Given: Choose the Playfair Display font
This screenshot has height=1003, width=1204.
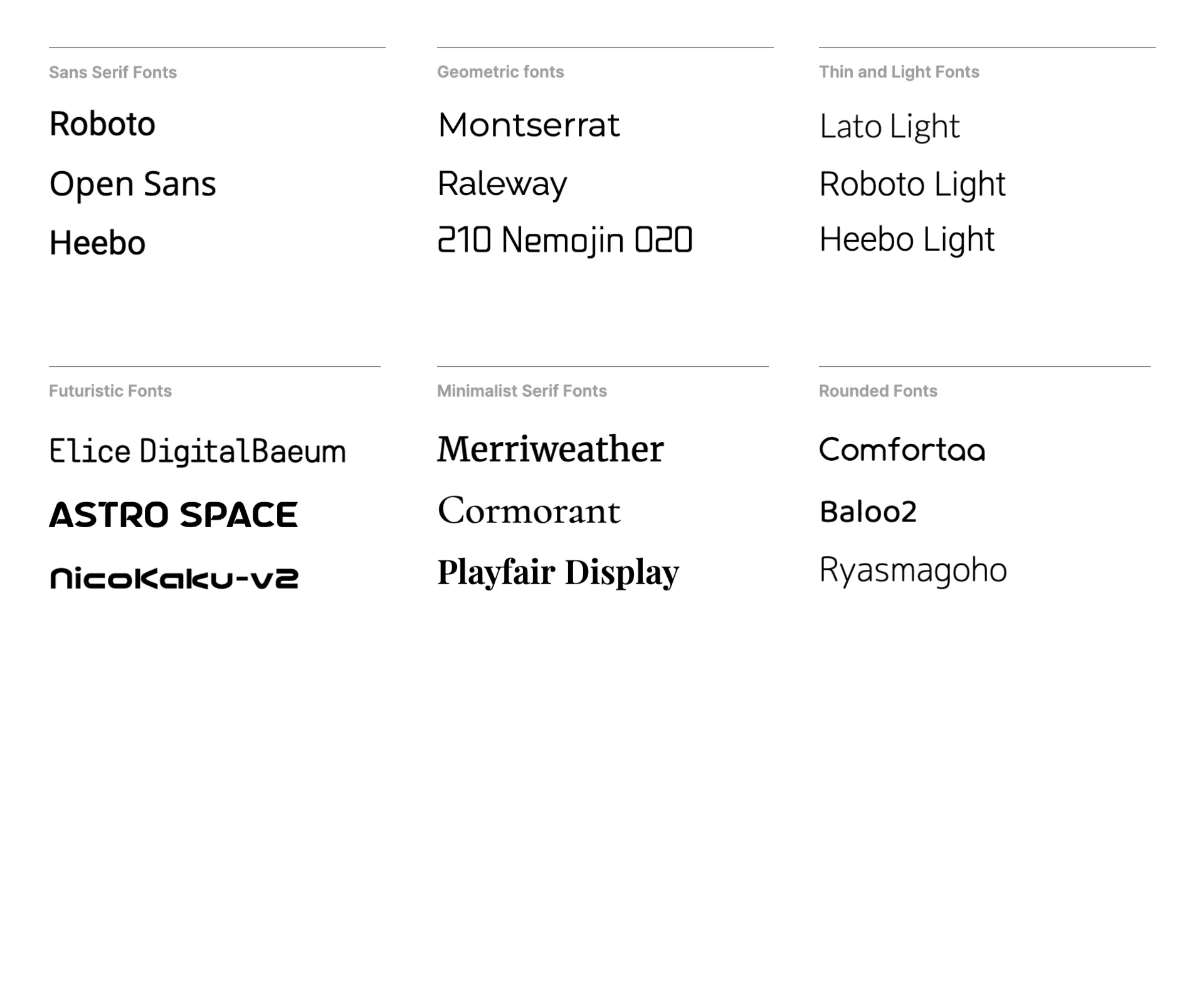Looking at the screenshot, I should pos(558,573).
